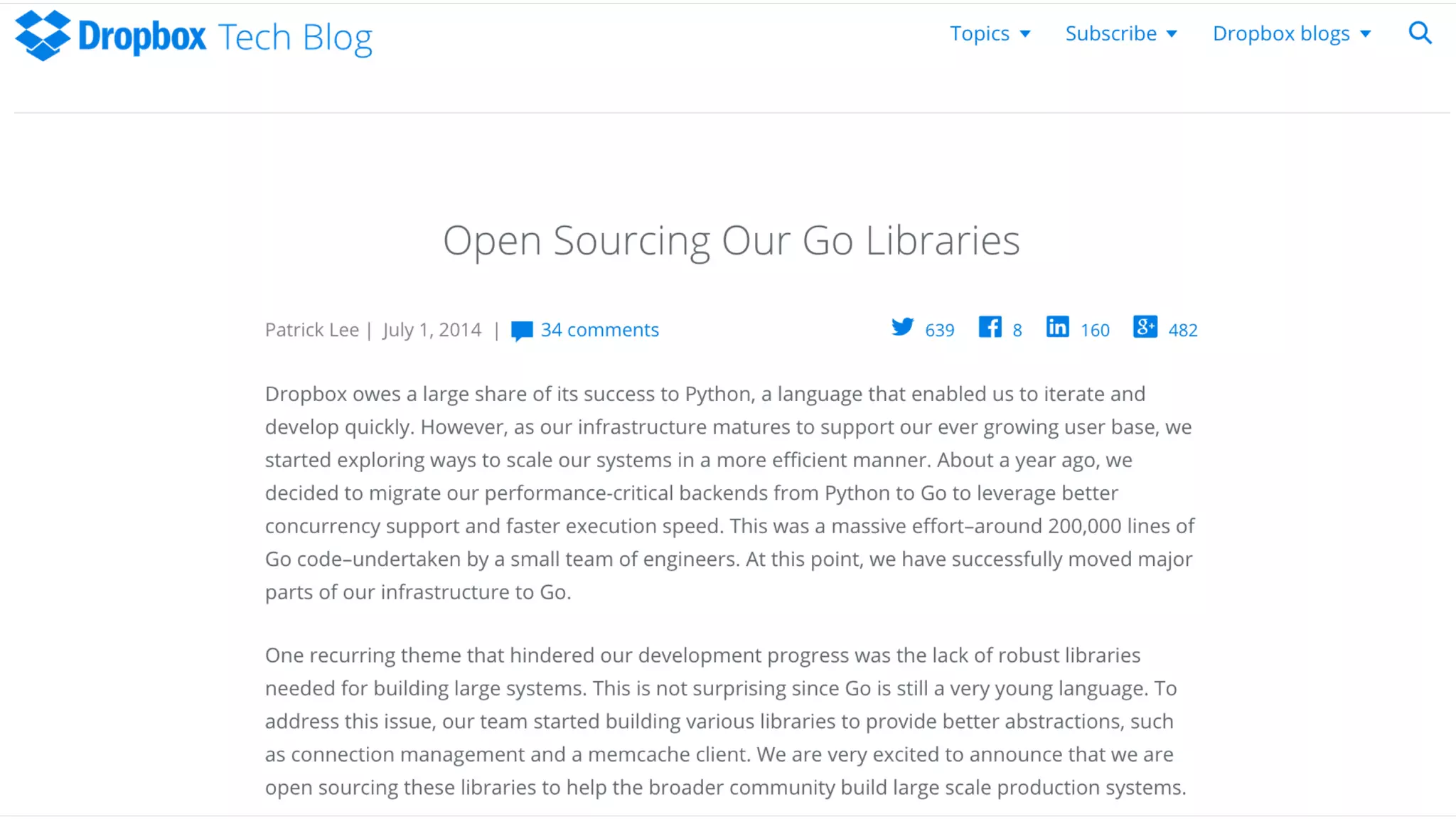Open the 34 comments link
Viewport: 1456px width, 819px height.
point(599,330)
